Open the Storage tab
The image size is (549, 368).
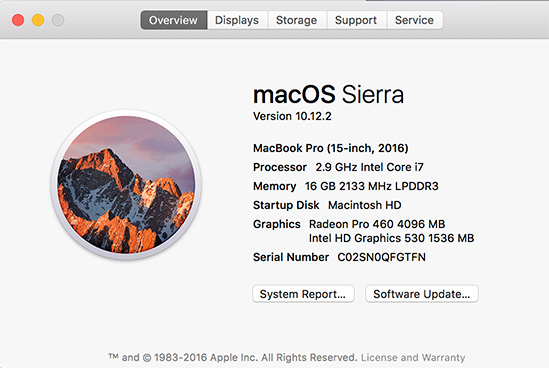[x=297, y=20]
